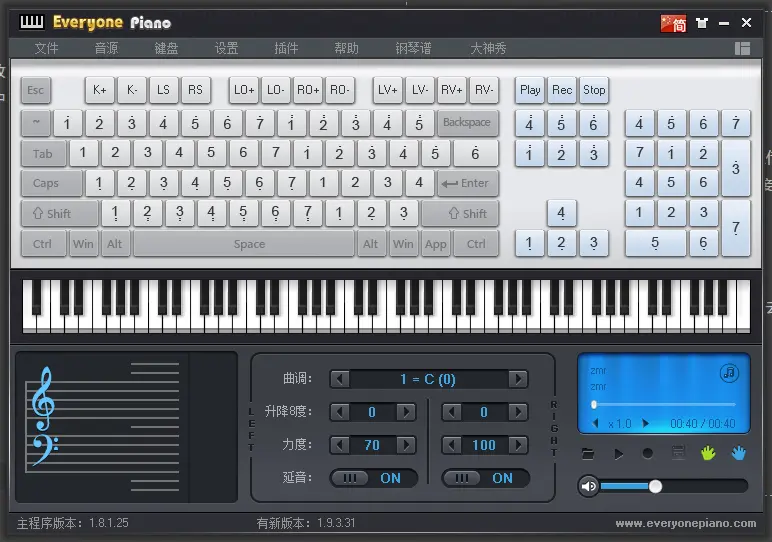Click the skin shirt icon in the title bar
This screenshot has height=542, width=772.
click(702, 23)
